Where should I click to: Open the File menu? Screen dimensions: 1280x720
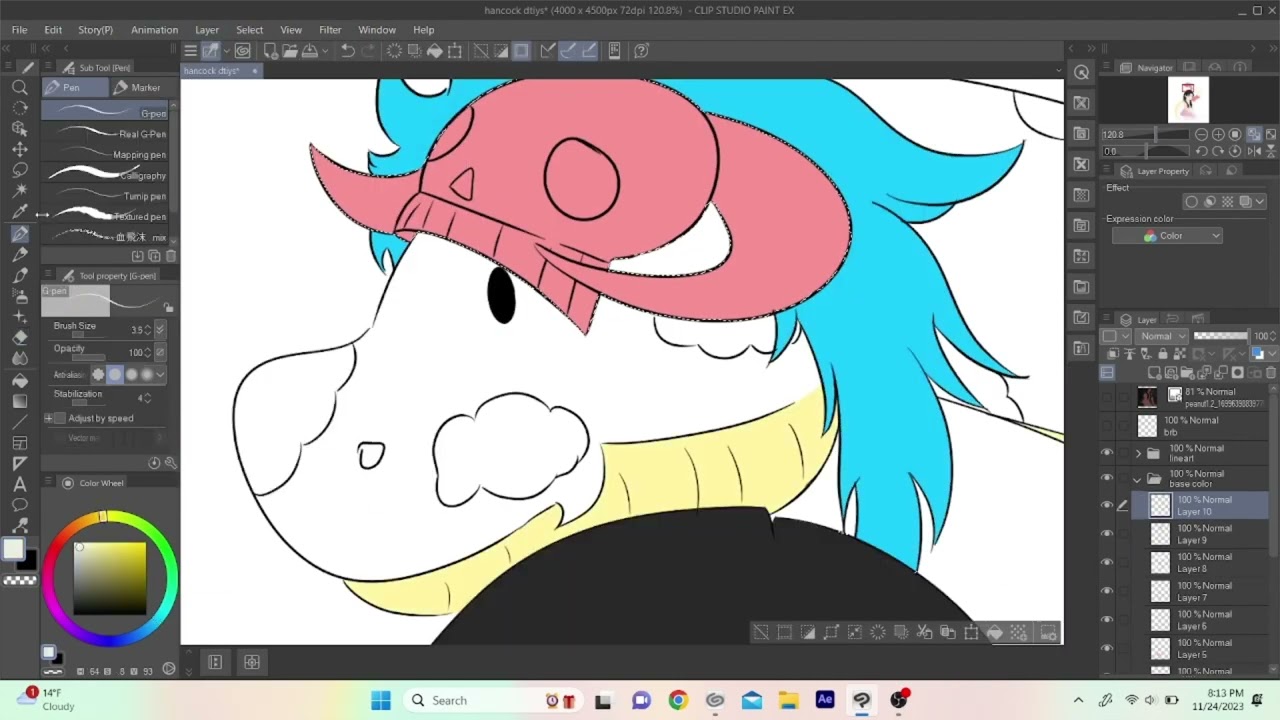click(x=19, y=30)
